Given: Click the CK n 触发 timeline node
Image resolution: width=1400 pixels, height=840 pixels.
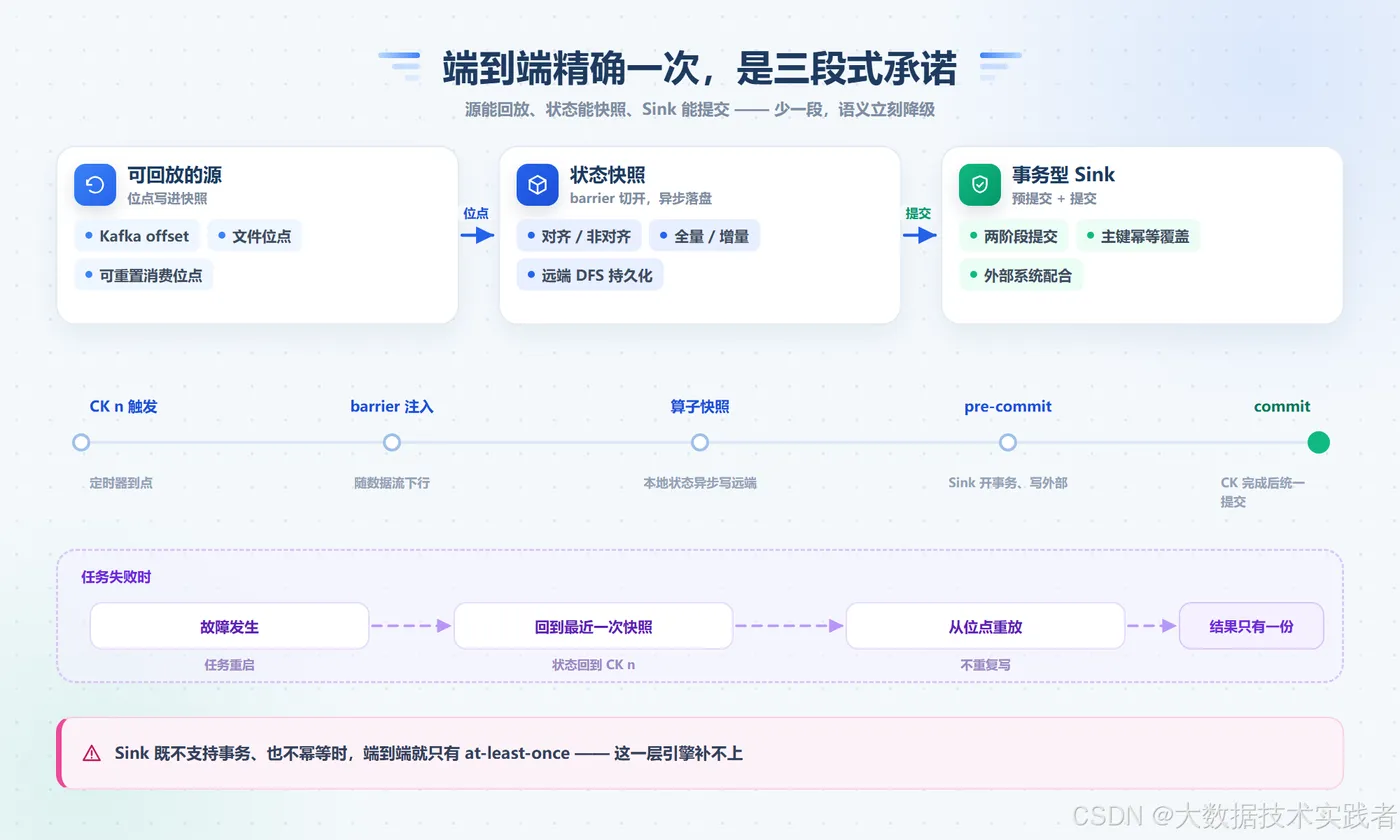Looking at the screenshot, I should [81, 442].
